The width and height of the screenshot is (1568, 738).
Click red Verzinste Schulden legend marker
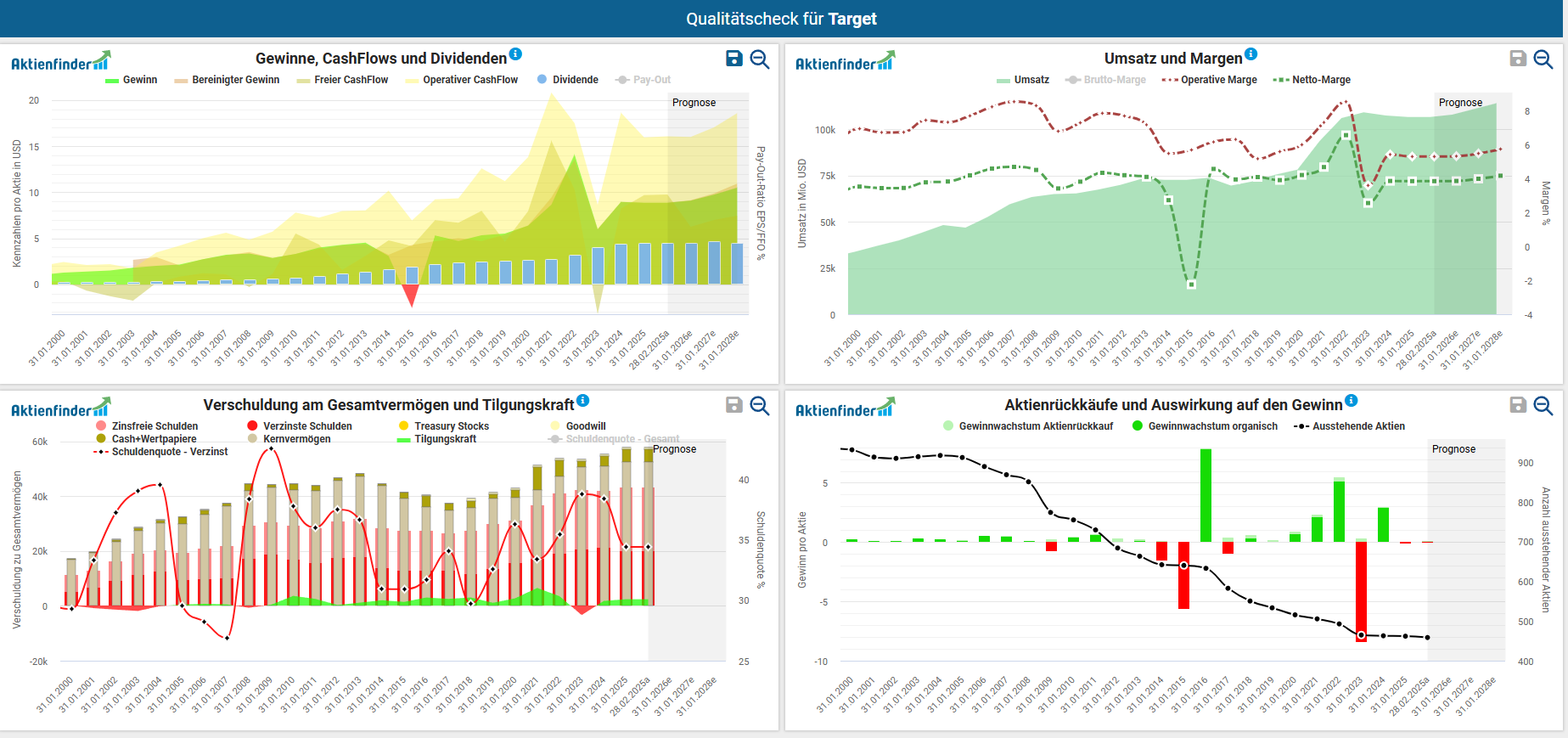(252, 426)
